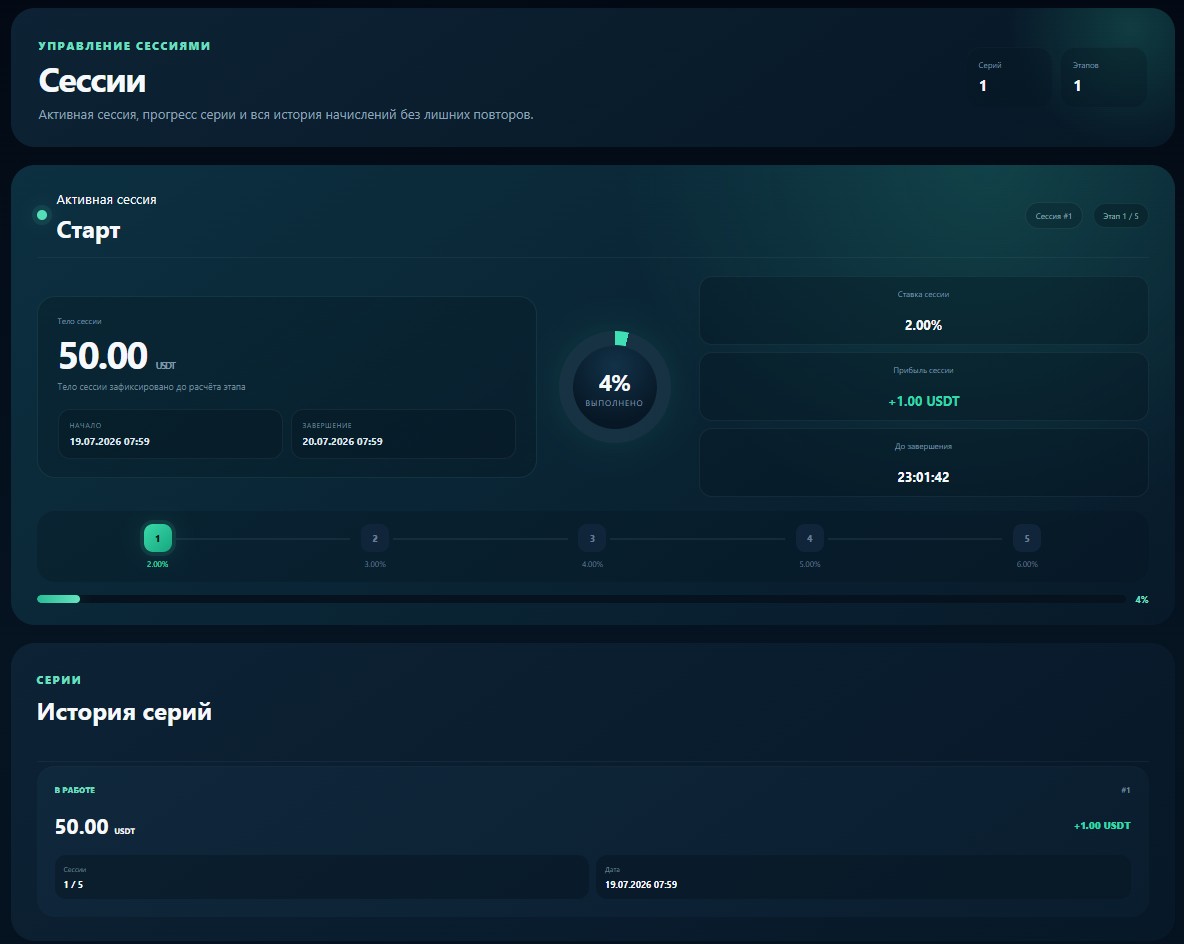Open the Этапов counter card

[x=1104, y=77]
